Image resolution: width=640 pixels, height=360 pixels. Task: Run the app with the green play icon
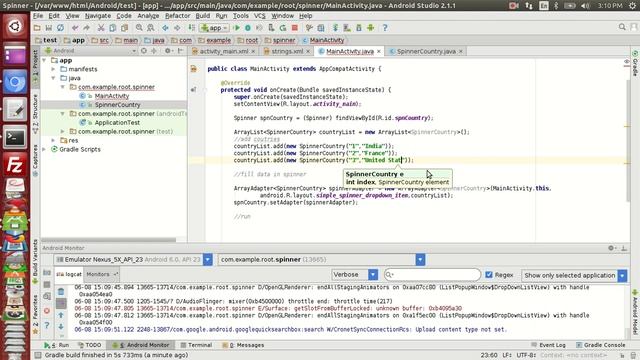(236, 28)
